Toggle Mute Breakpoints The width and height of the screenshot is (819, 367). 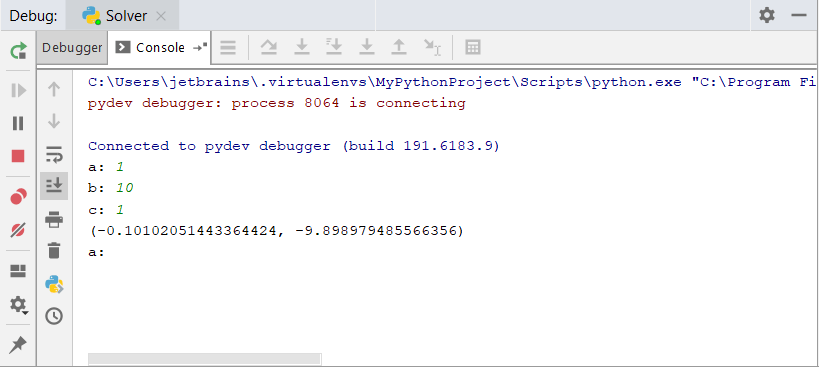pos(18,230)
